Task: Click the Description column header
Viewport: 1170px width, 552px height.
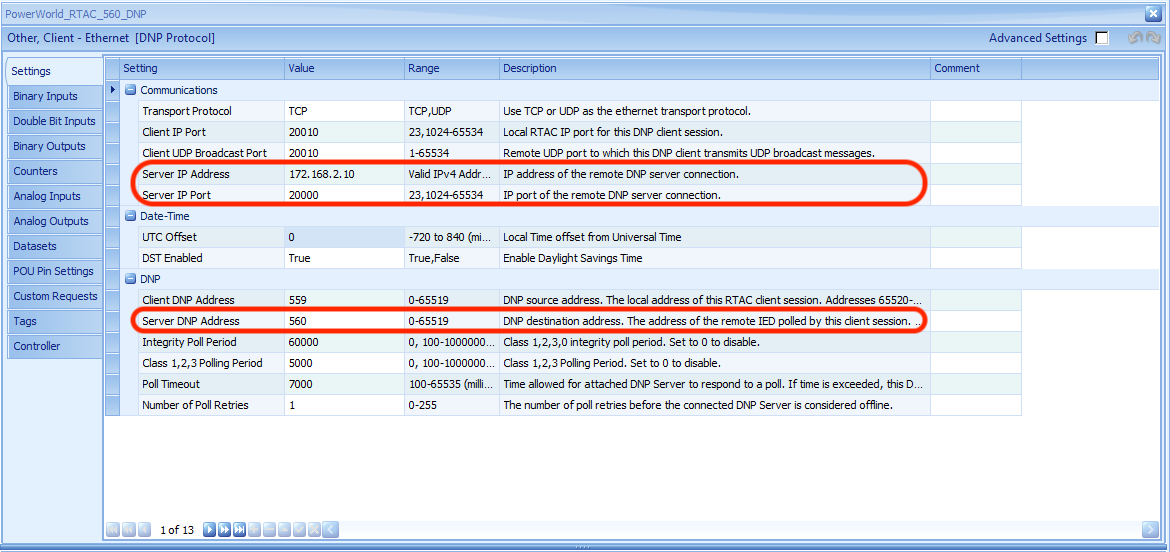Action: coord(715,69)
